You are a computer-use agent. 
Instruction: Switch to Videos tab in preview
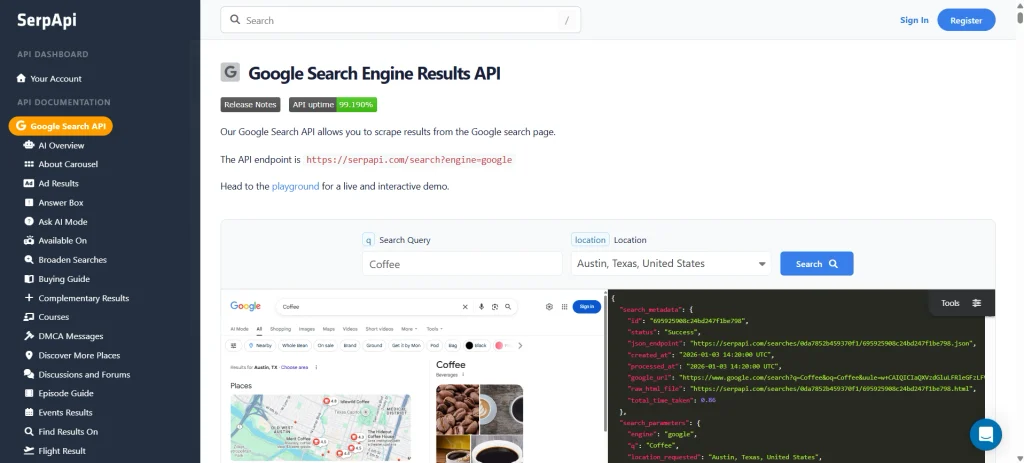(x=350, y=329)
